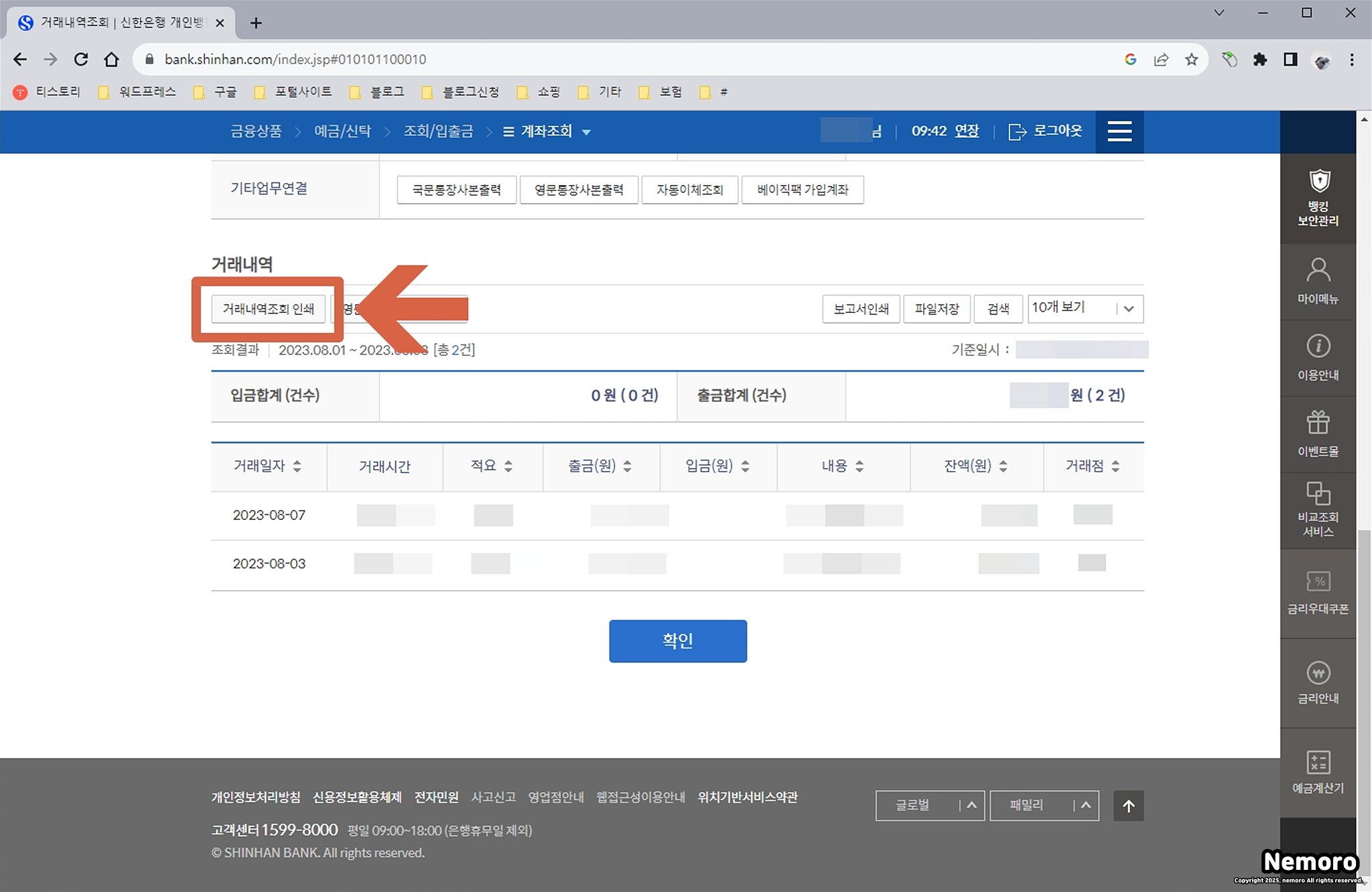1372x892 pixels.
Task: Click 거래내역조회 인쇄 button
Action: (x=268, y=309)
